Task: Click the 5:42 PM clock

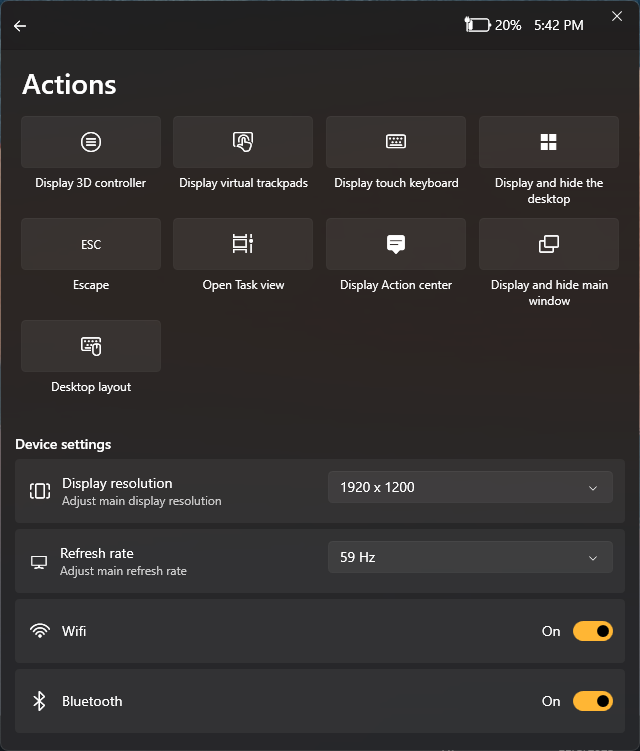Action: click(x=559, y=25)
